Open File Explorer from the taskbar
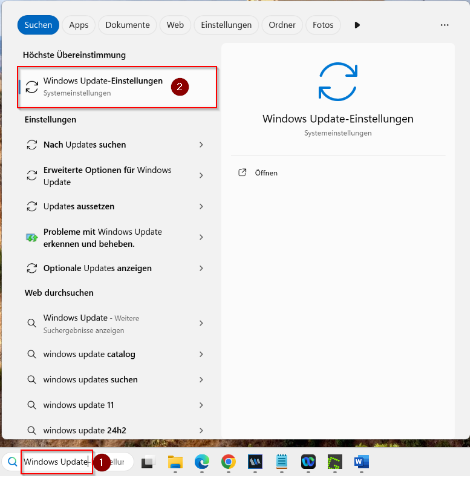The width and height of the screenshot is (470, 477). pyautogui.click(x=175, y=462)
